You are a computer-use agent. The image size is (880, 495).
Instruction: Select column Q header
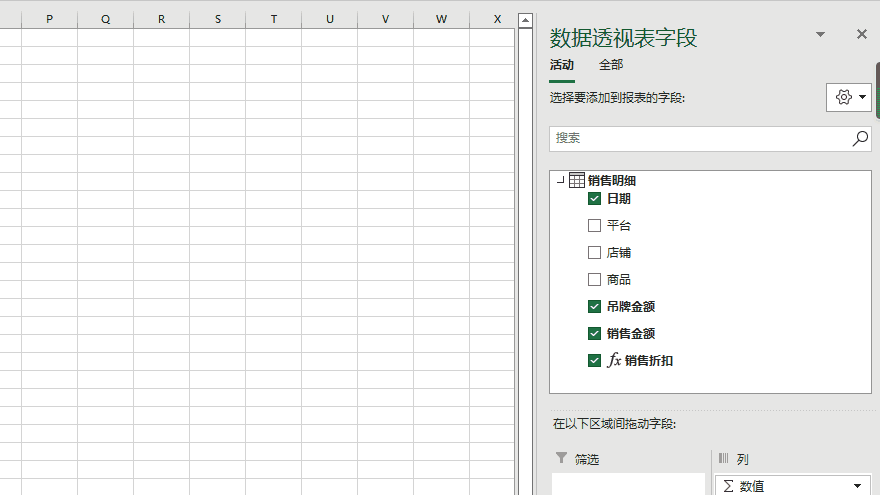pos(106,20)
